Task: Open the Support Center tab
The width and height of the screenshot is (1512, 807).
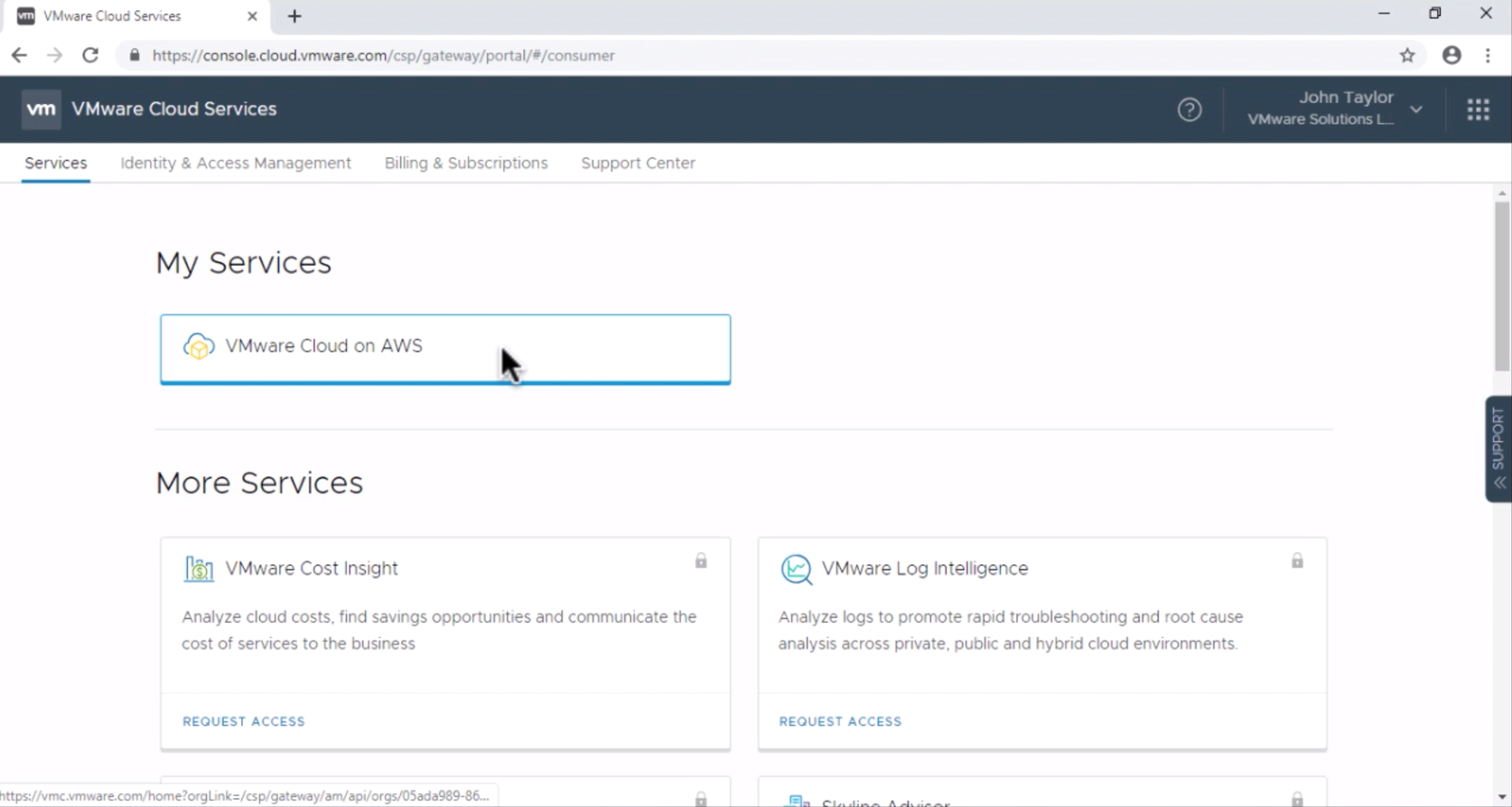Action: (638, 163)
